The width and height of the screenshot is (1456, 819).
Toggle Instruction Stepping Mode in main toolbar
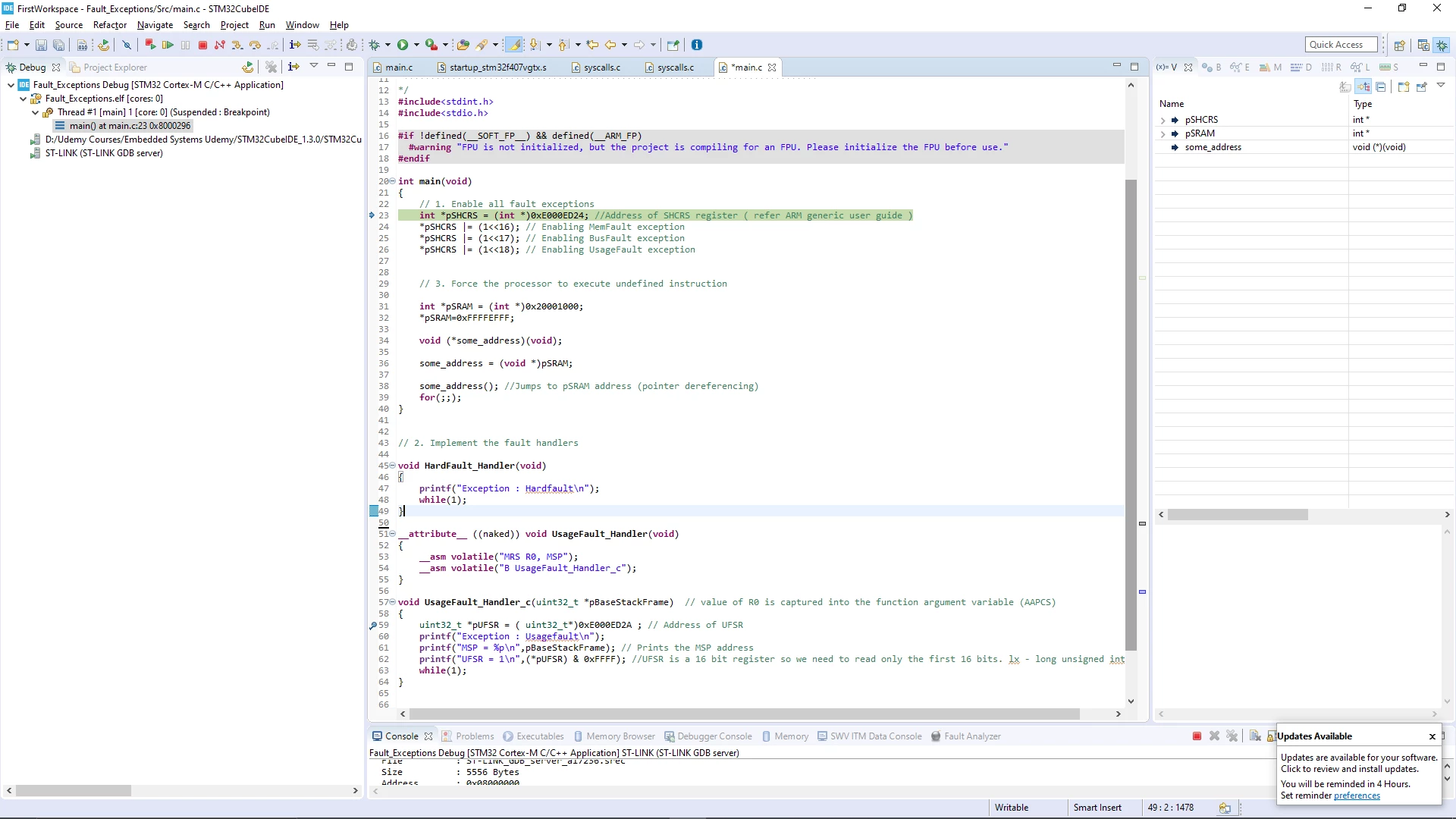[295, 45]
